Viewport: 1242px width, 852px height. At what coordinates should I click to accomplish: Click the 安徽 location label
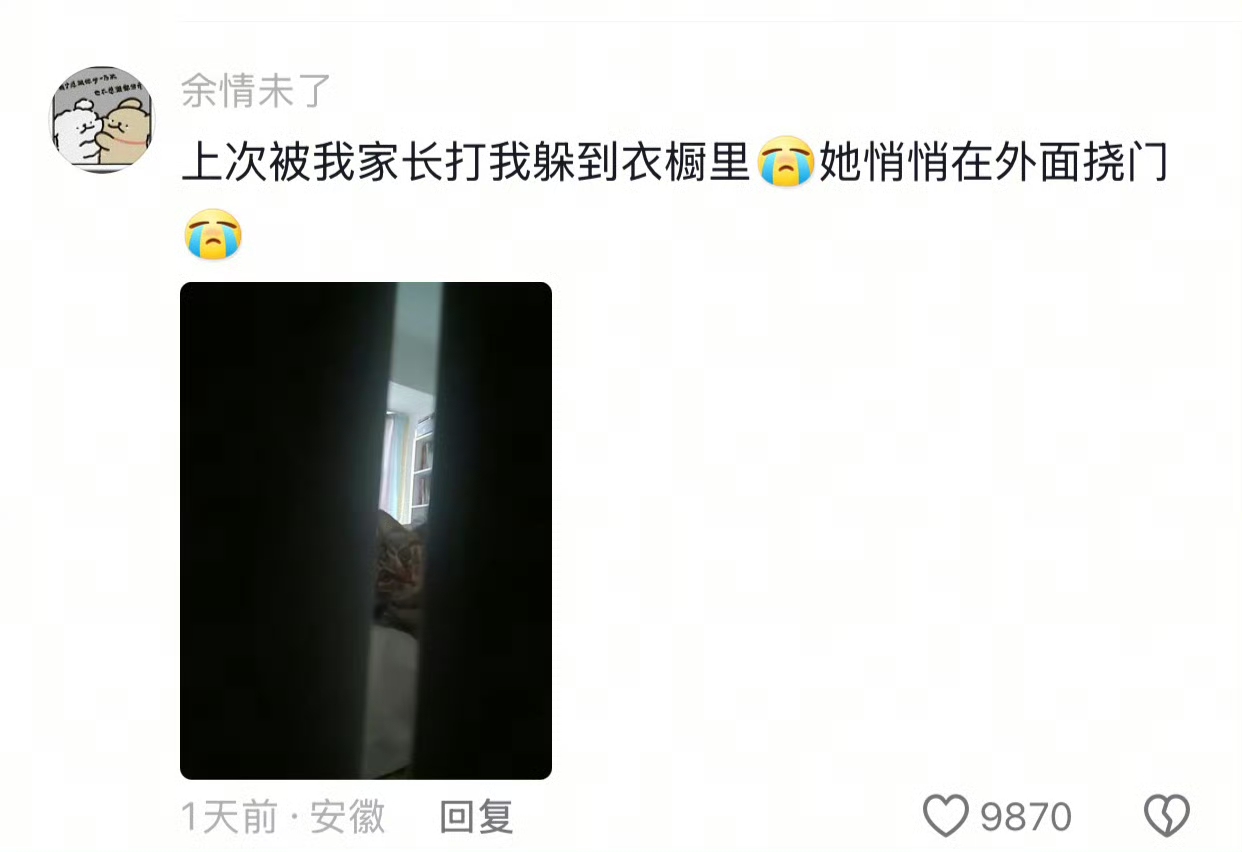click(347, 817)
